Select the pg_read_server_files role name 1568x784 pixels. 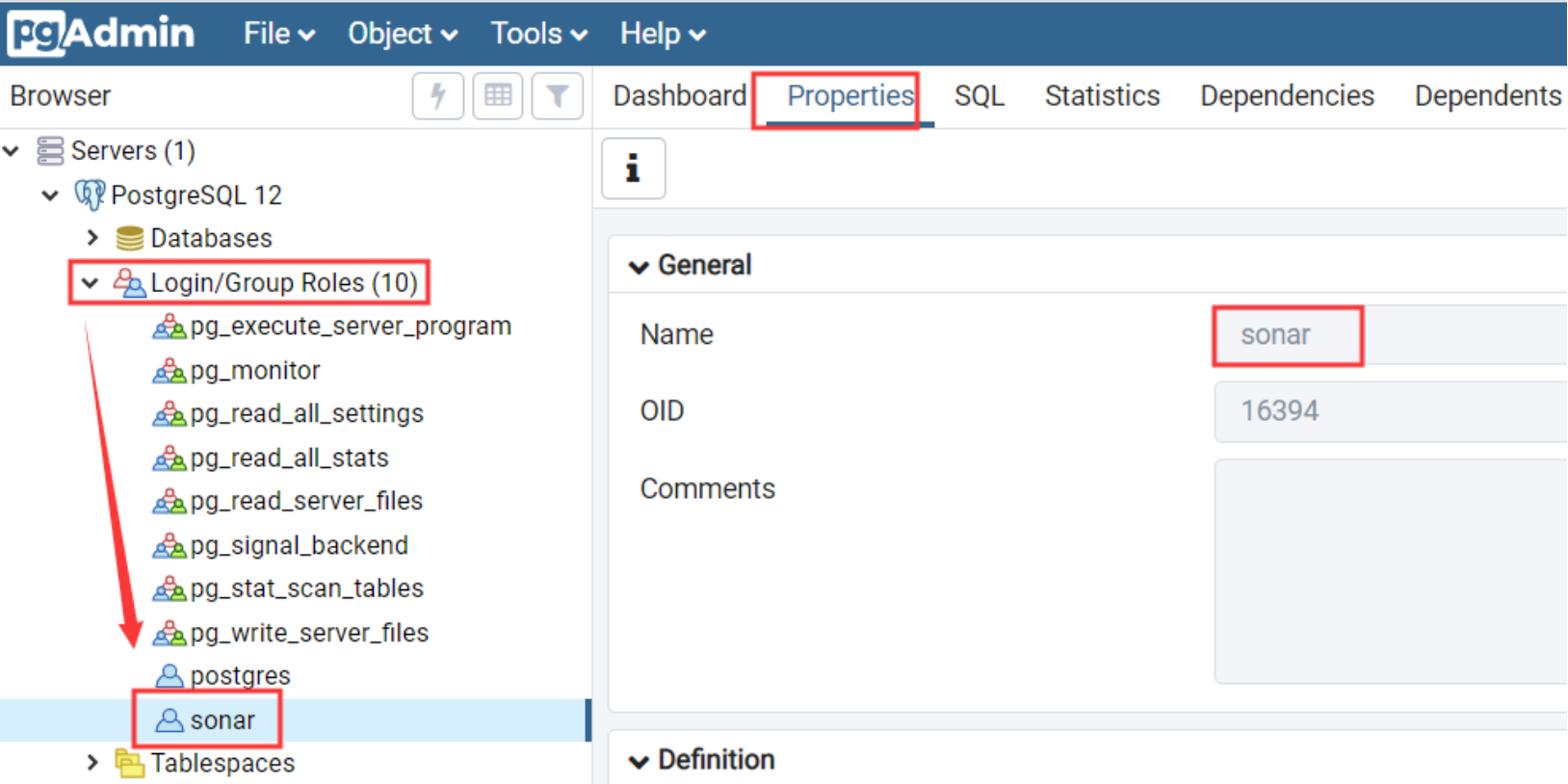pyautogui.click(x=306, y=501)
